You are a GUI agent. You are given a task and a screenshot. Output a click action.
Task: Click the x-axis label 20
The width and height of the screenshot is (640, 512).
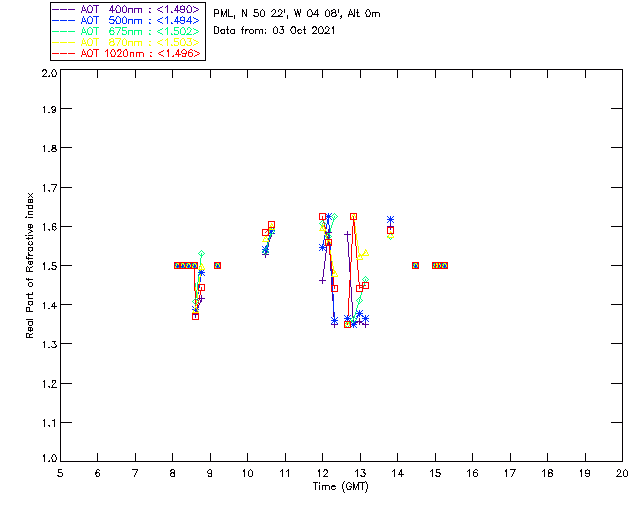coord(622,473)
